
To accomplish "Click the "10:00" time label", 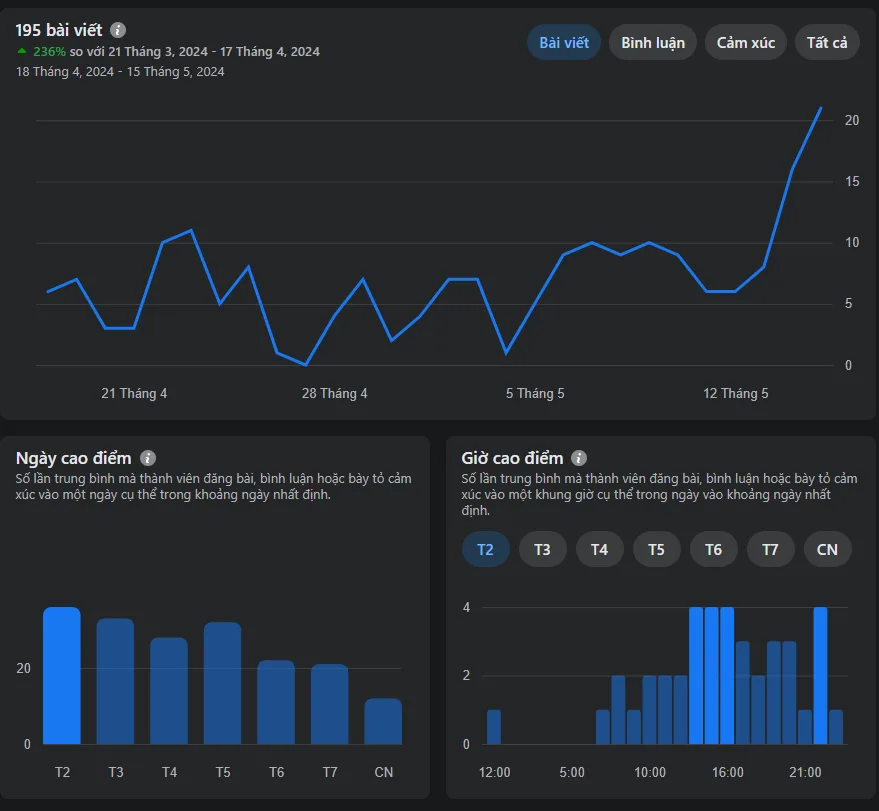I will pyautogui.click(x=650, y=772).
